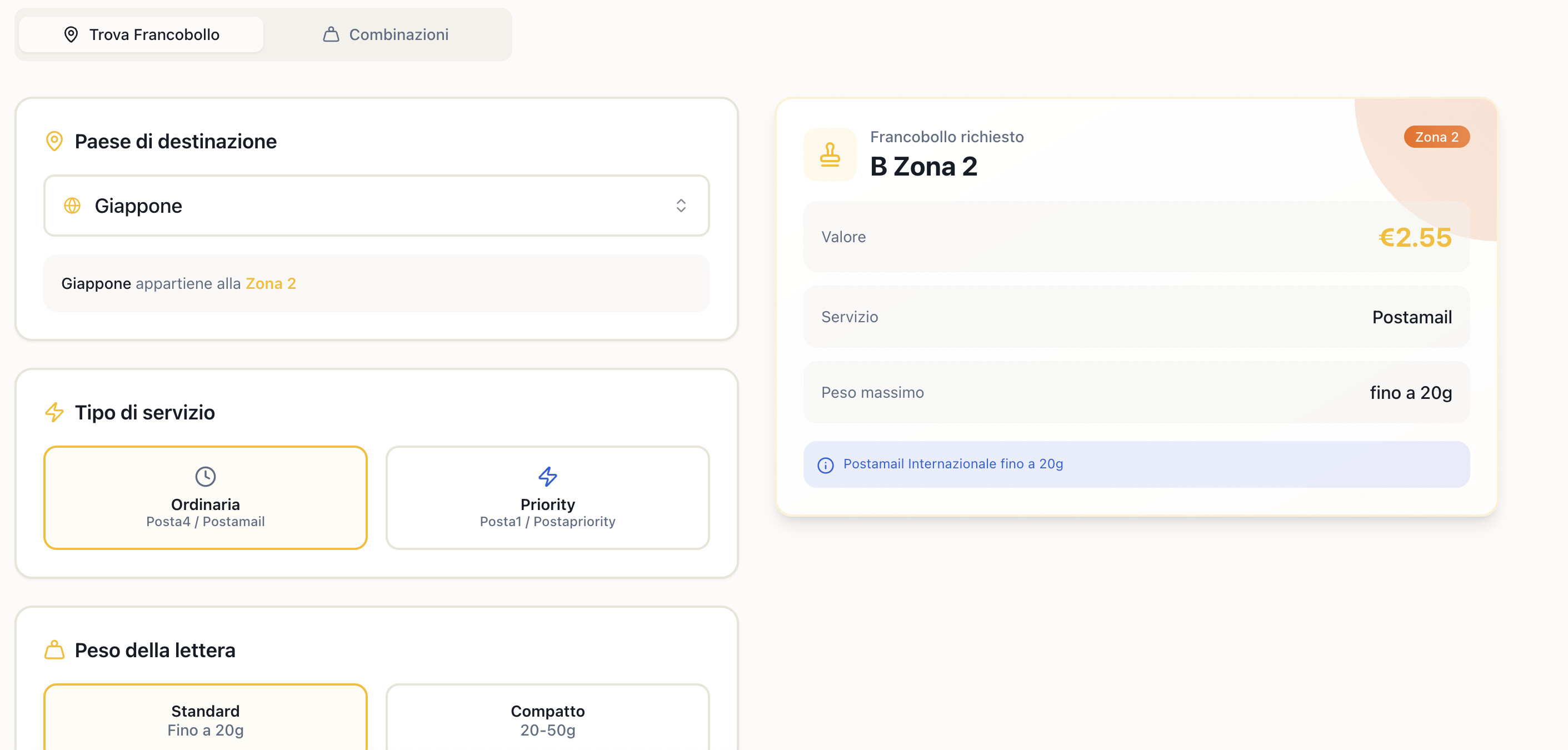The image size is (1568, 750).
Task: Click the globe icon in country field
Action: coord(72,206)
